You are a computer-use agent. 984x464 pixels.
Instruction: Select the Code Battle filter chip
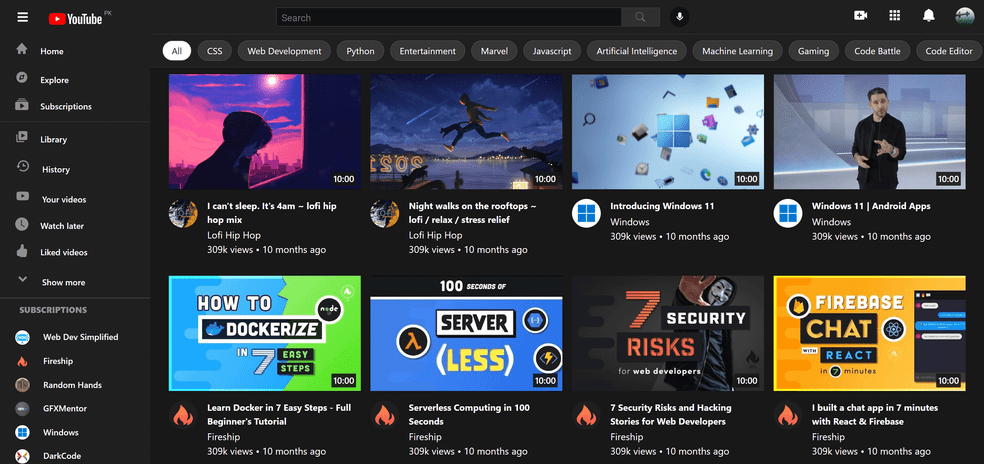pyautogui.click(x=877, y=51)
